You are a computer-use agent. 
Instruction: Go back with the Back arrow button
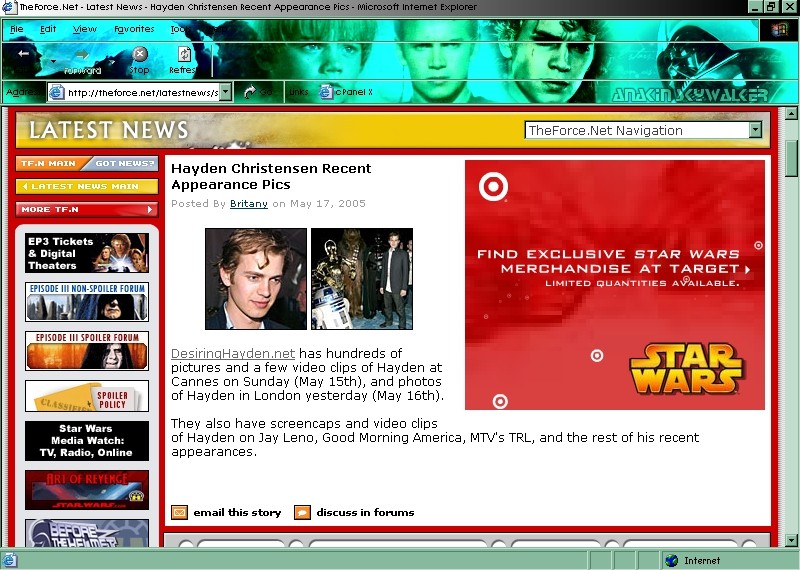[23, 54]
